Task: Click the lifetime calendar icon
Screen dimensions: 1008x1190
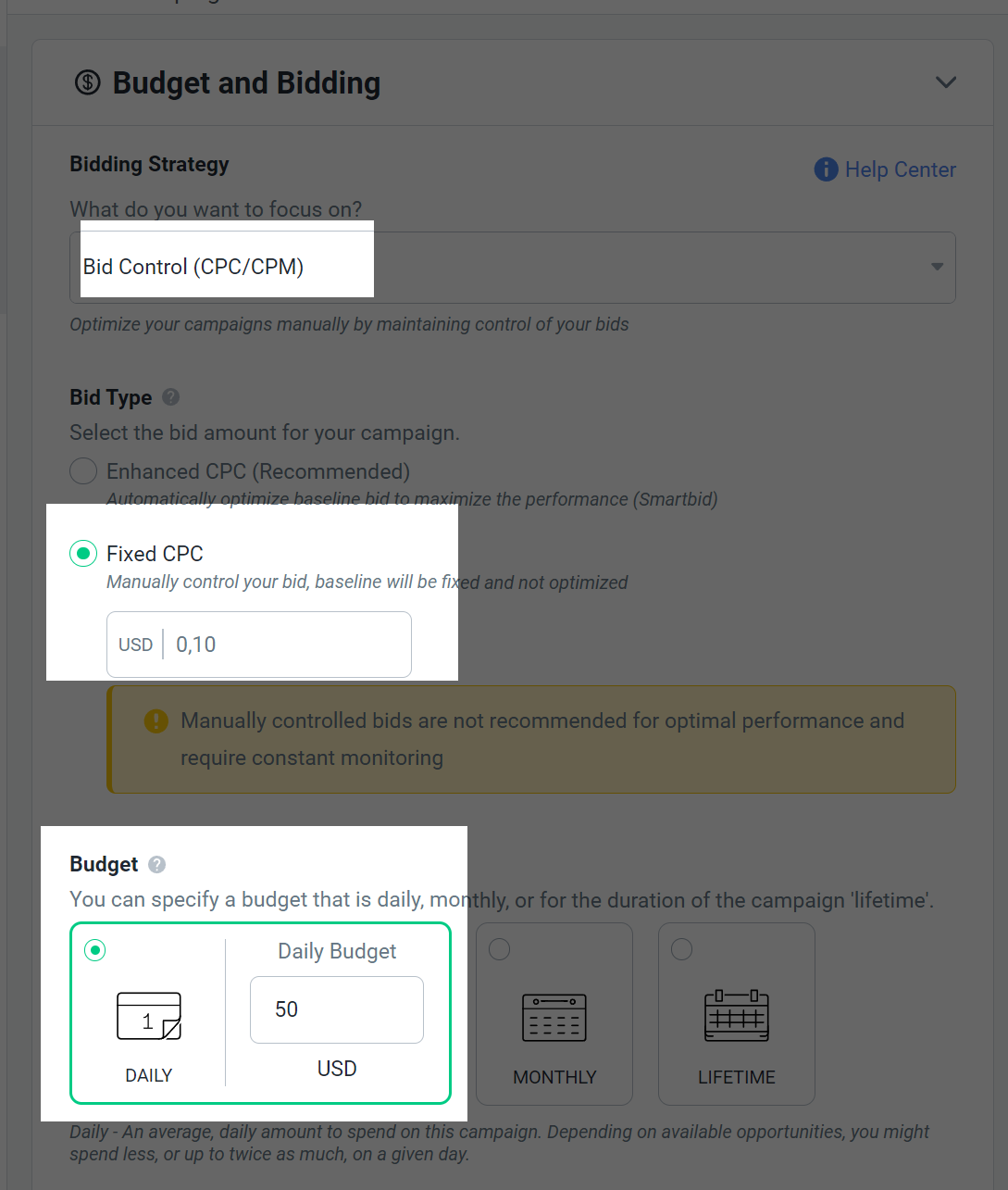Action: pyautogui.click(x=737, y=1016)
